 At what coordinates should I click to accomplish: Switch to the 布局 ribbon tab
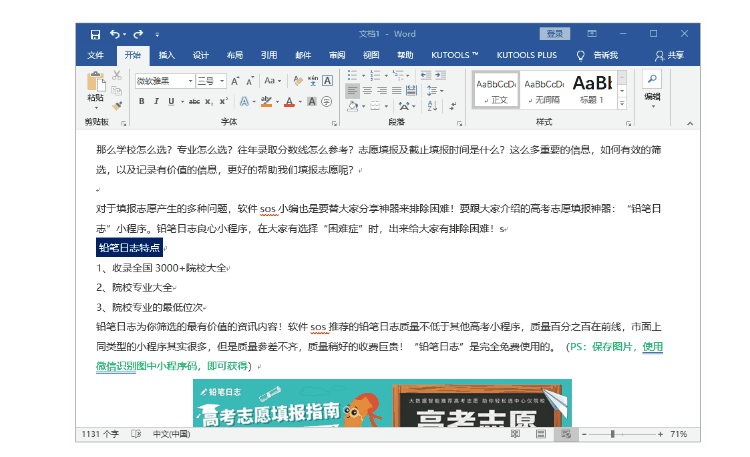(x=235, y=56)
